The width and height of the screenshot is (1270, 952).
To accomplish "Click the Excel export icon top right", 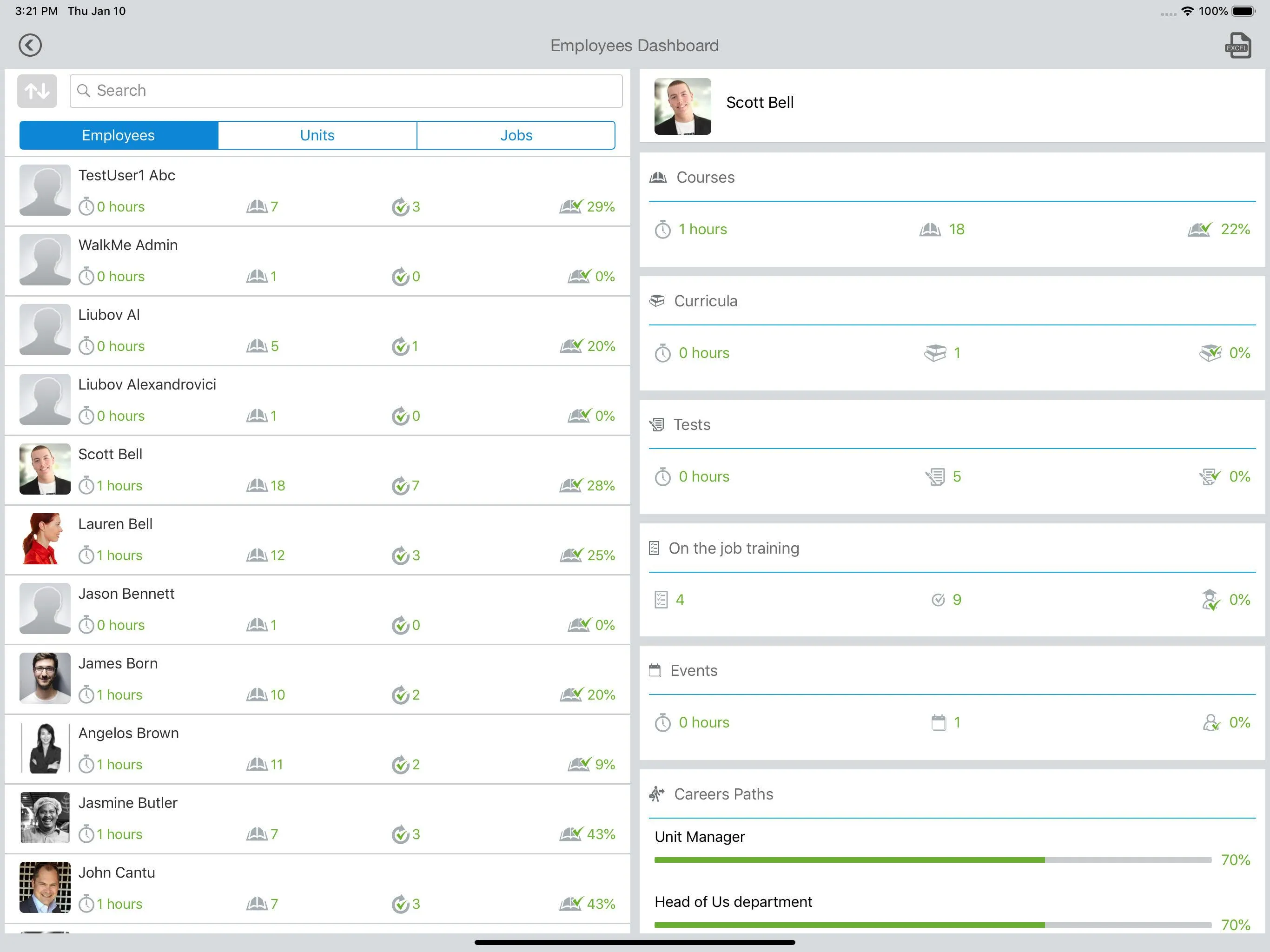I will [x=1238, y=44].
